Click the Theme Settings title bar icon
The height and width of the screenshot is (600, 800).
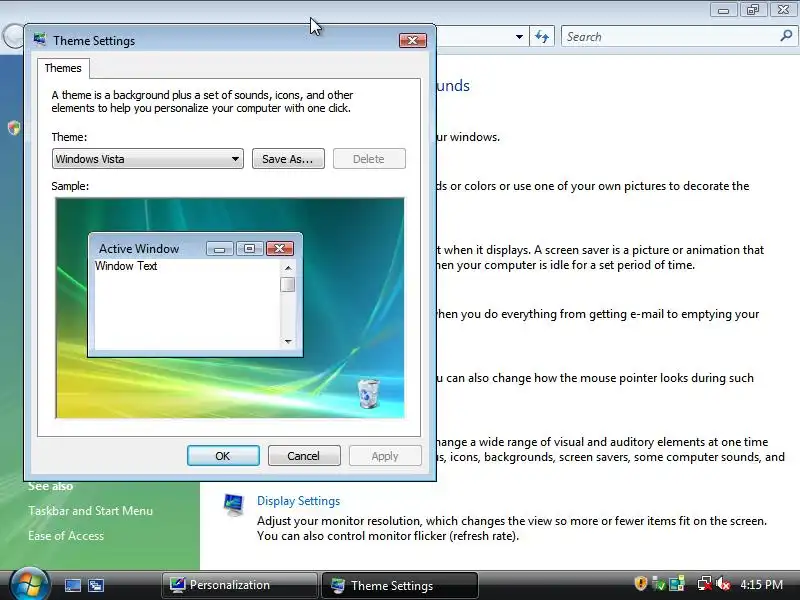coord(40,40)
